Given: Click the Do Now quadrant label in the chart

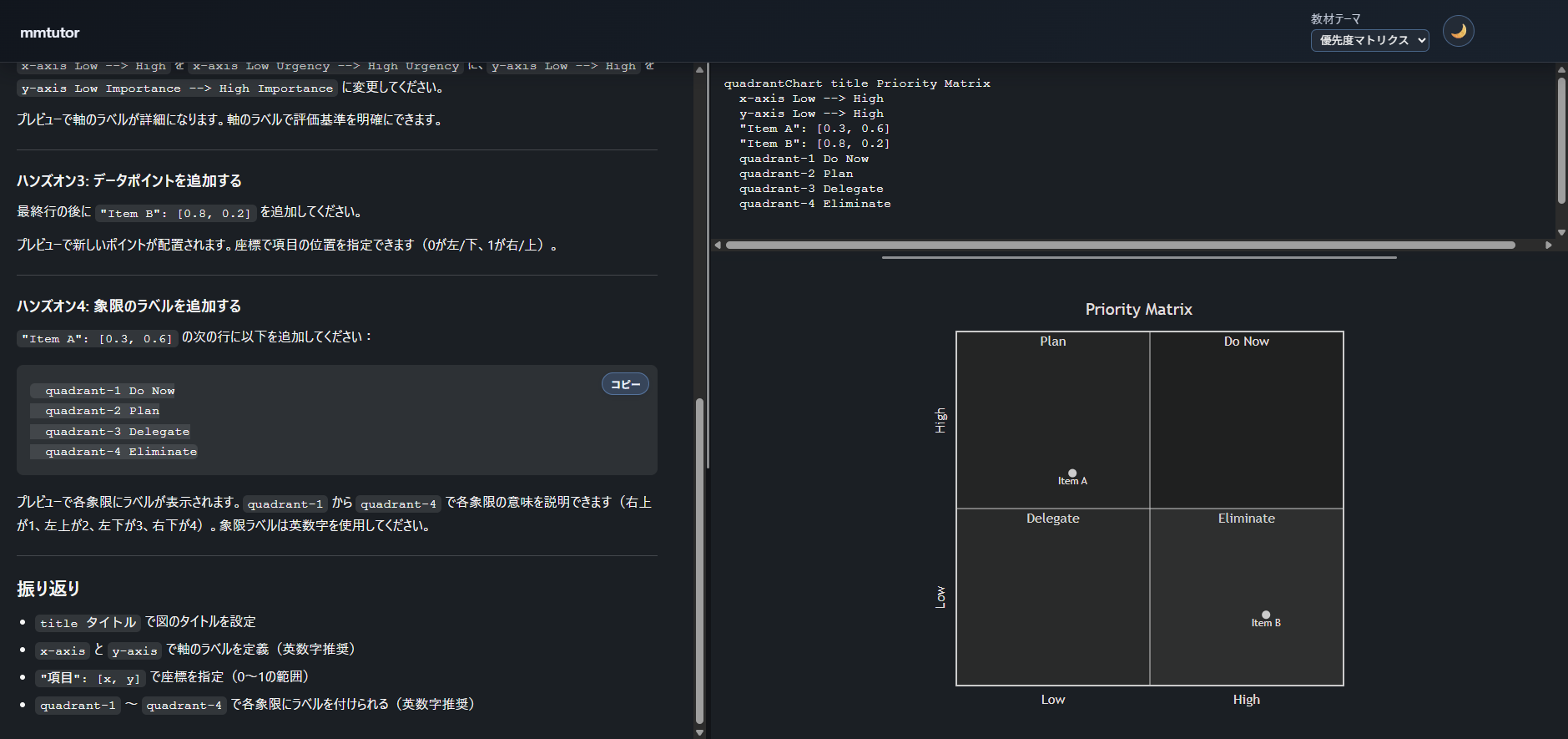Looking at the screenshot, I should [x=1246, y=342].
